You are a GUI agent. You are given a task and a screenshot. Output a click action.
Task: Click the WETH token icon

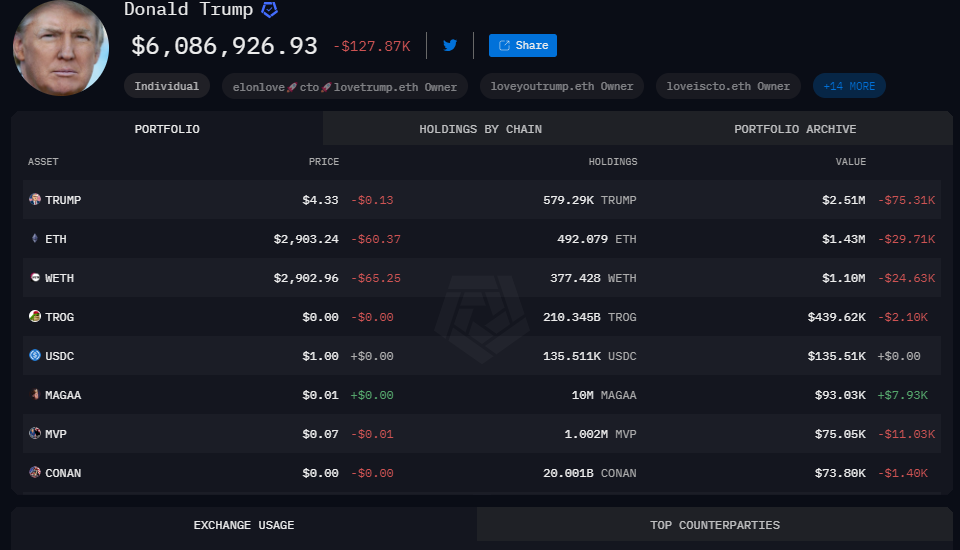pyautogui.click(x=35, y=277)
